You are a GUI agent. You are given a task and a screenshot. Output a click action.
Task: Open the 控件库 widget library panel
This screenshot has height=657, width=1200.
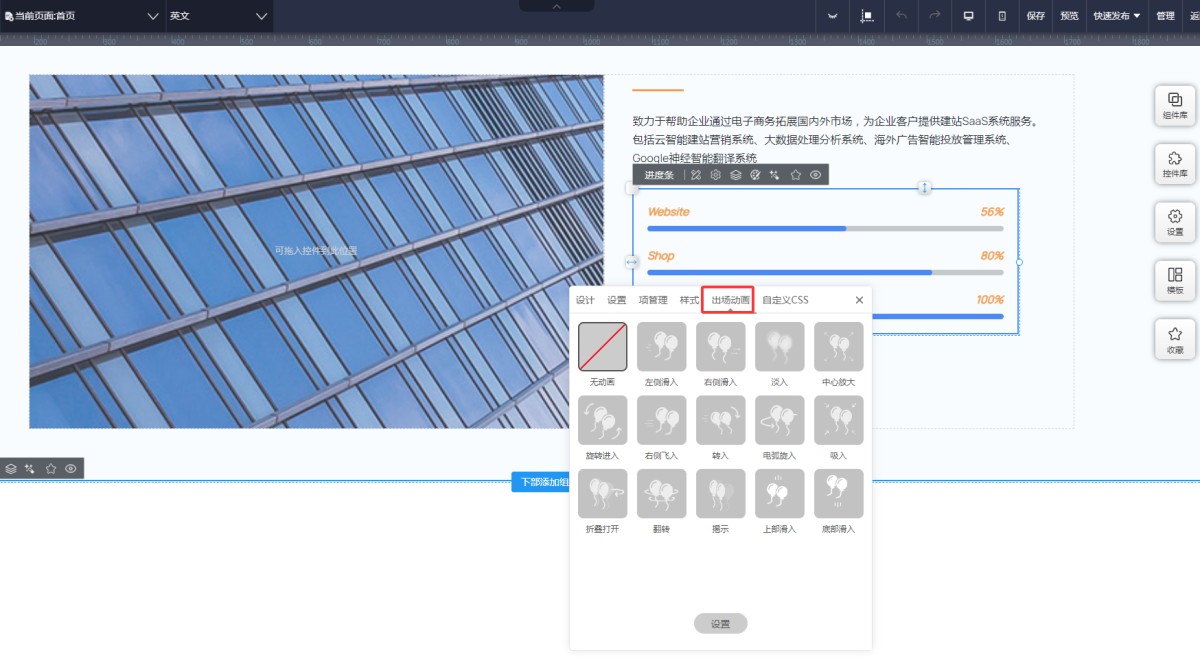pos(1175,164)
